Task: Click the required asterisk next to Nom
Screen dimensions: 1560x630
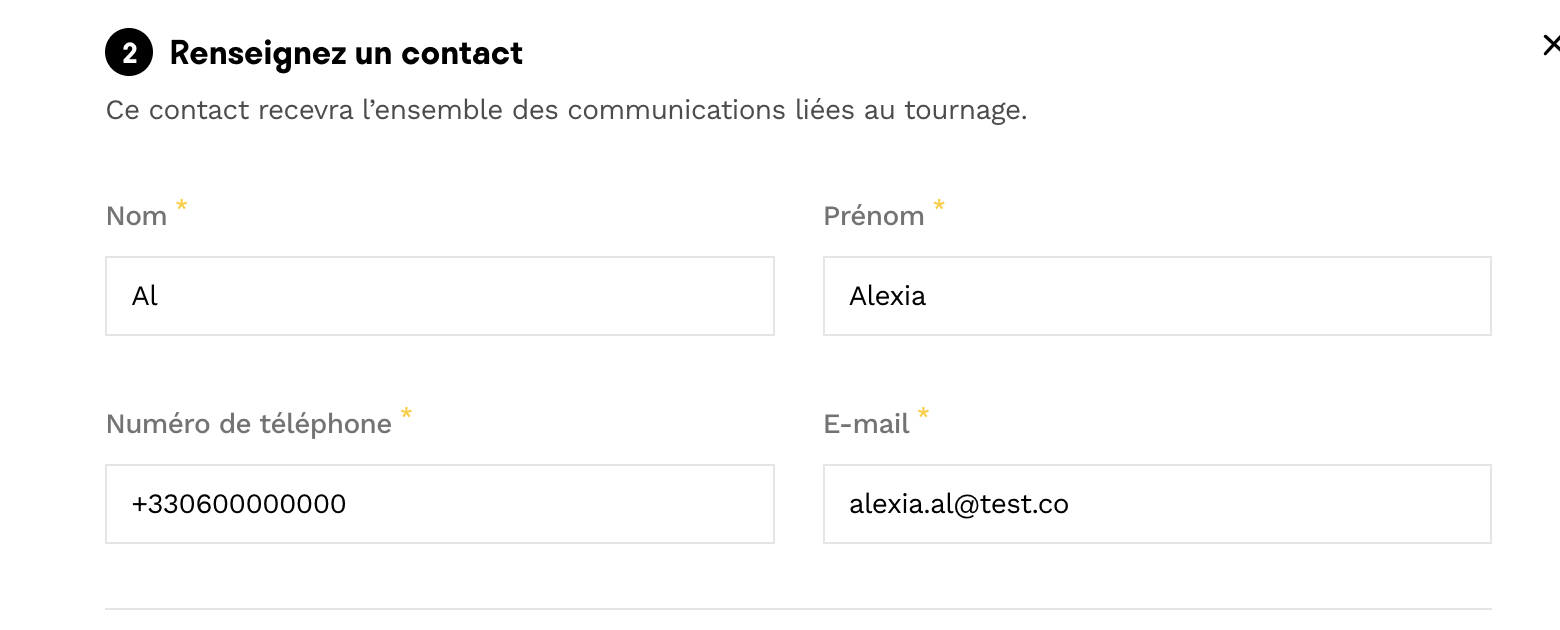Action: pos(182,206)
